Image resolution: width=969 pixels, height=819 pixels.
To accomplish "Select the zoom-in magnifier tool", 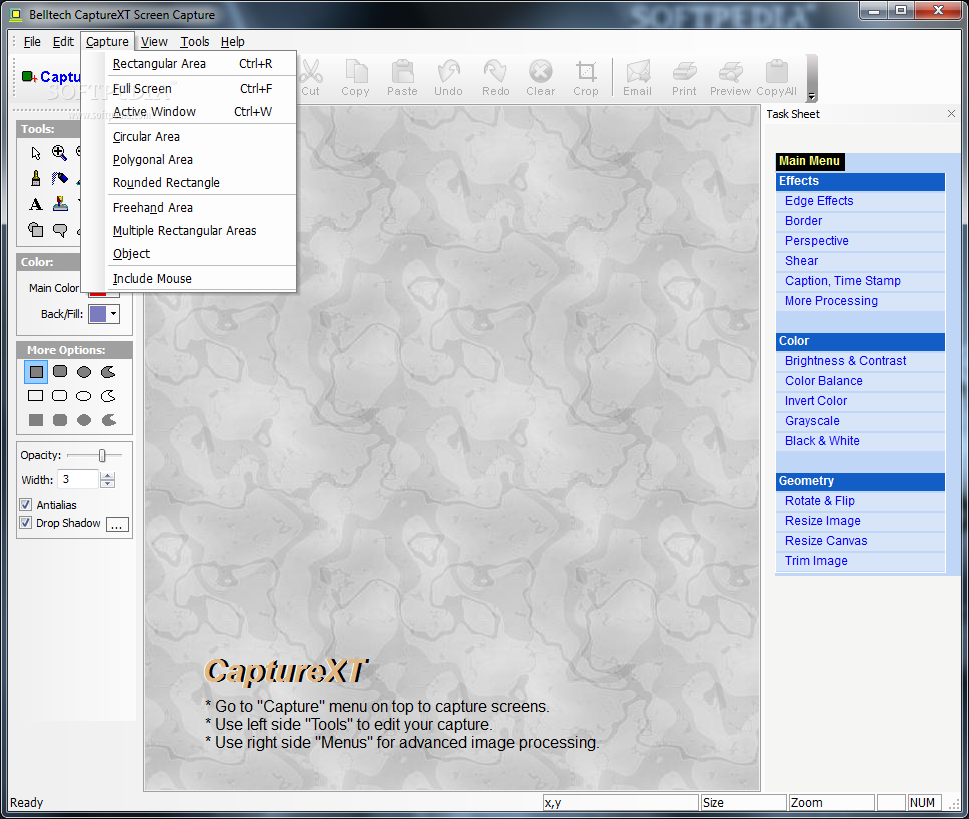I will (59, 153).
